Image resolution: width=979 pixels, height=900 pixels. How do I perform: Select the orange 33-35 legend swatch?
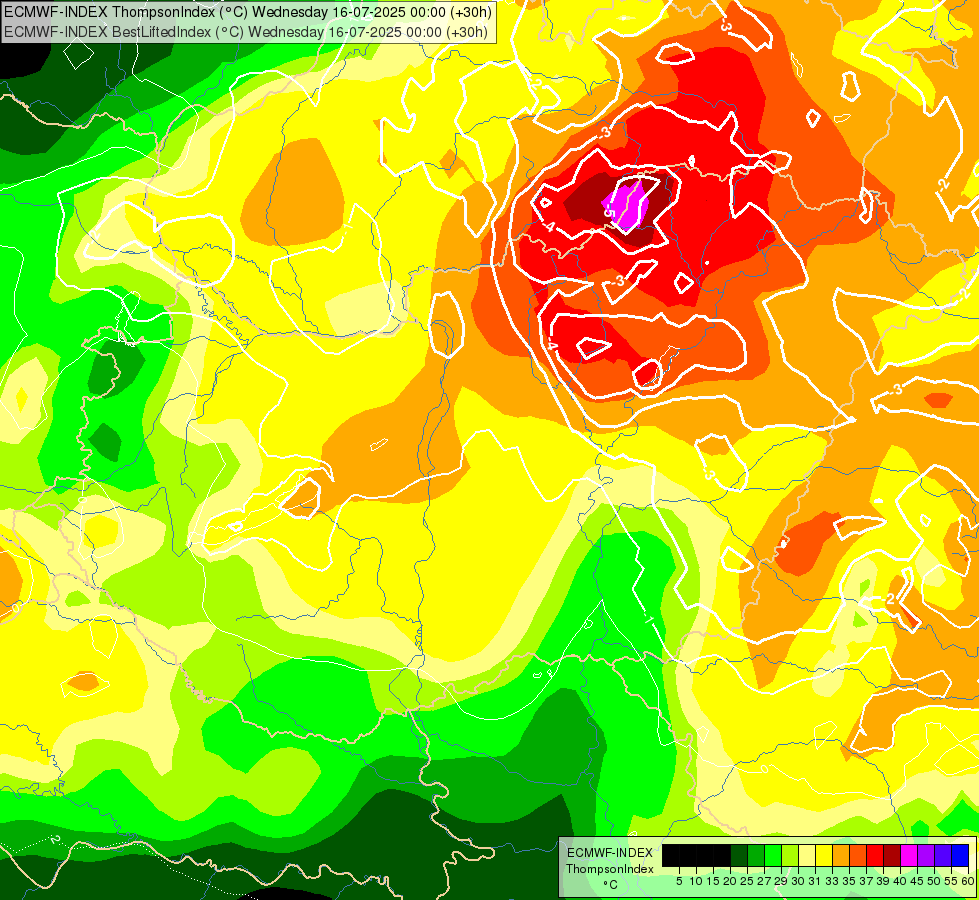point(841,855)
